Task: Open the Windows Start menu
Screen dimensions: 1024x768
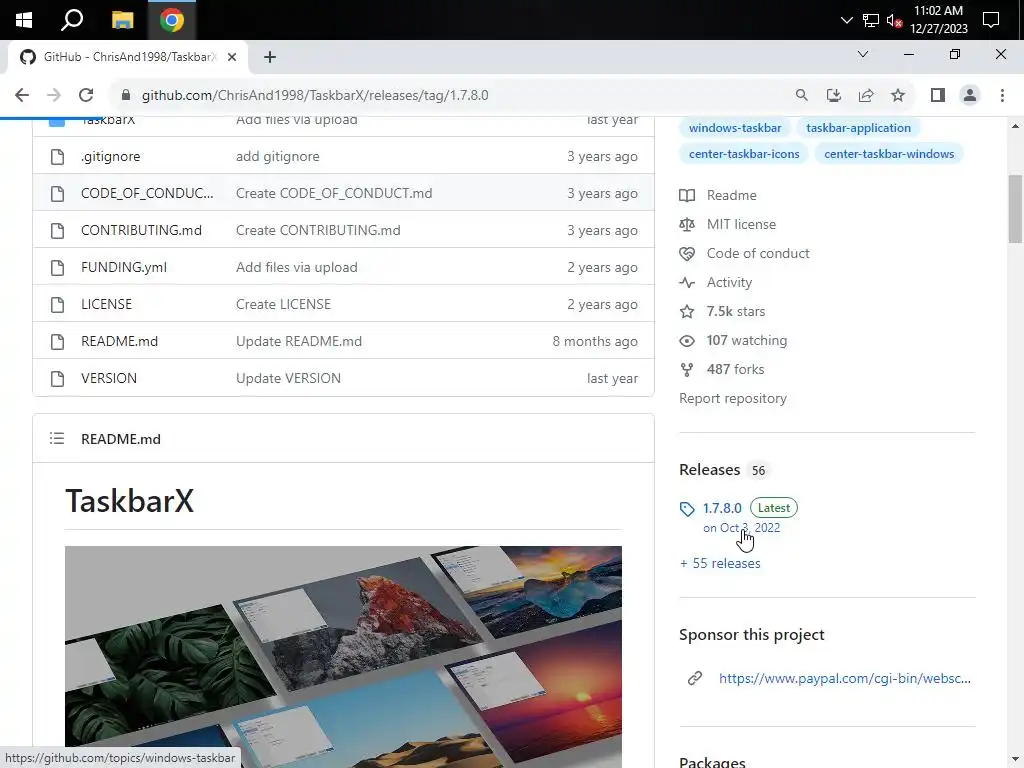Action: coord(24,20)
